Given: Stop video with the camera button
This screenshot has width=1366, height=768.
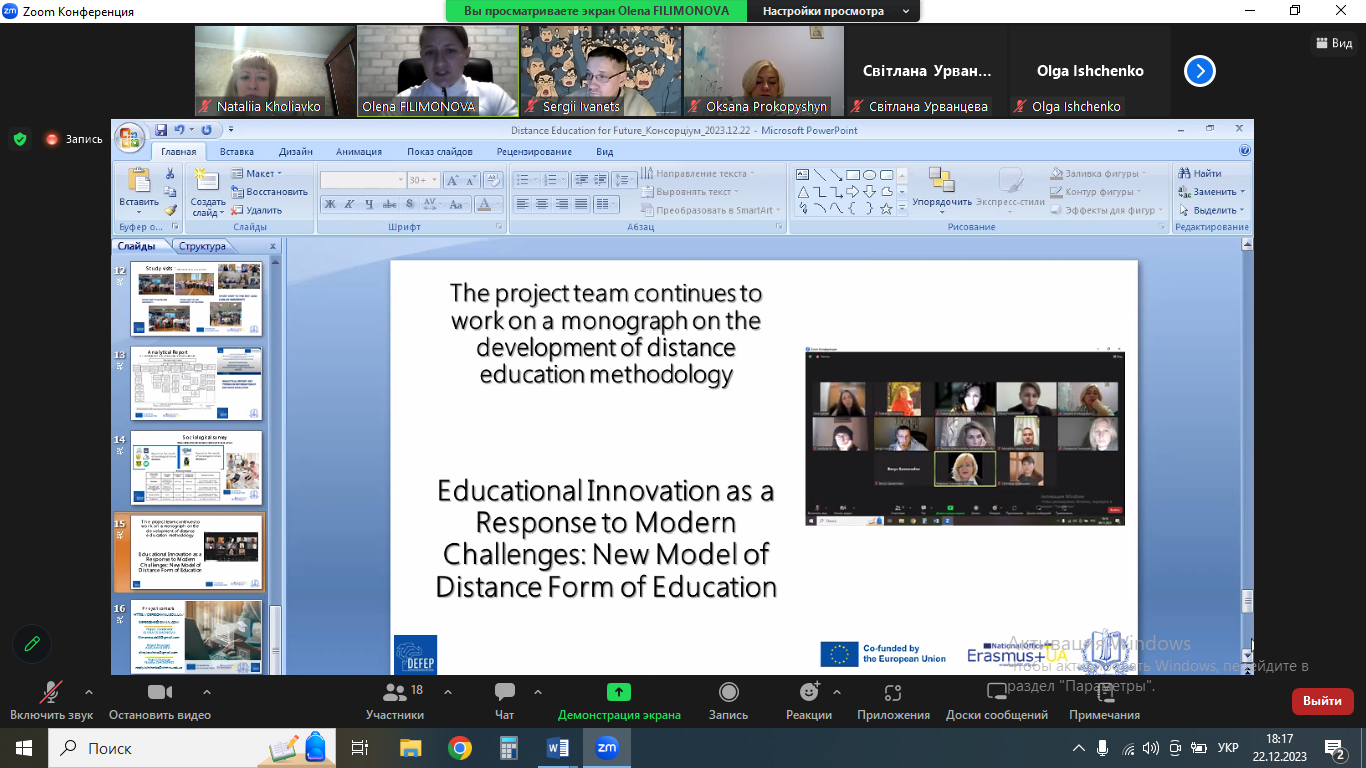Looking at the screenshot, I should [x=159, y=692].
